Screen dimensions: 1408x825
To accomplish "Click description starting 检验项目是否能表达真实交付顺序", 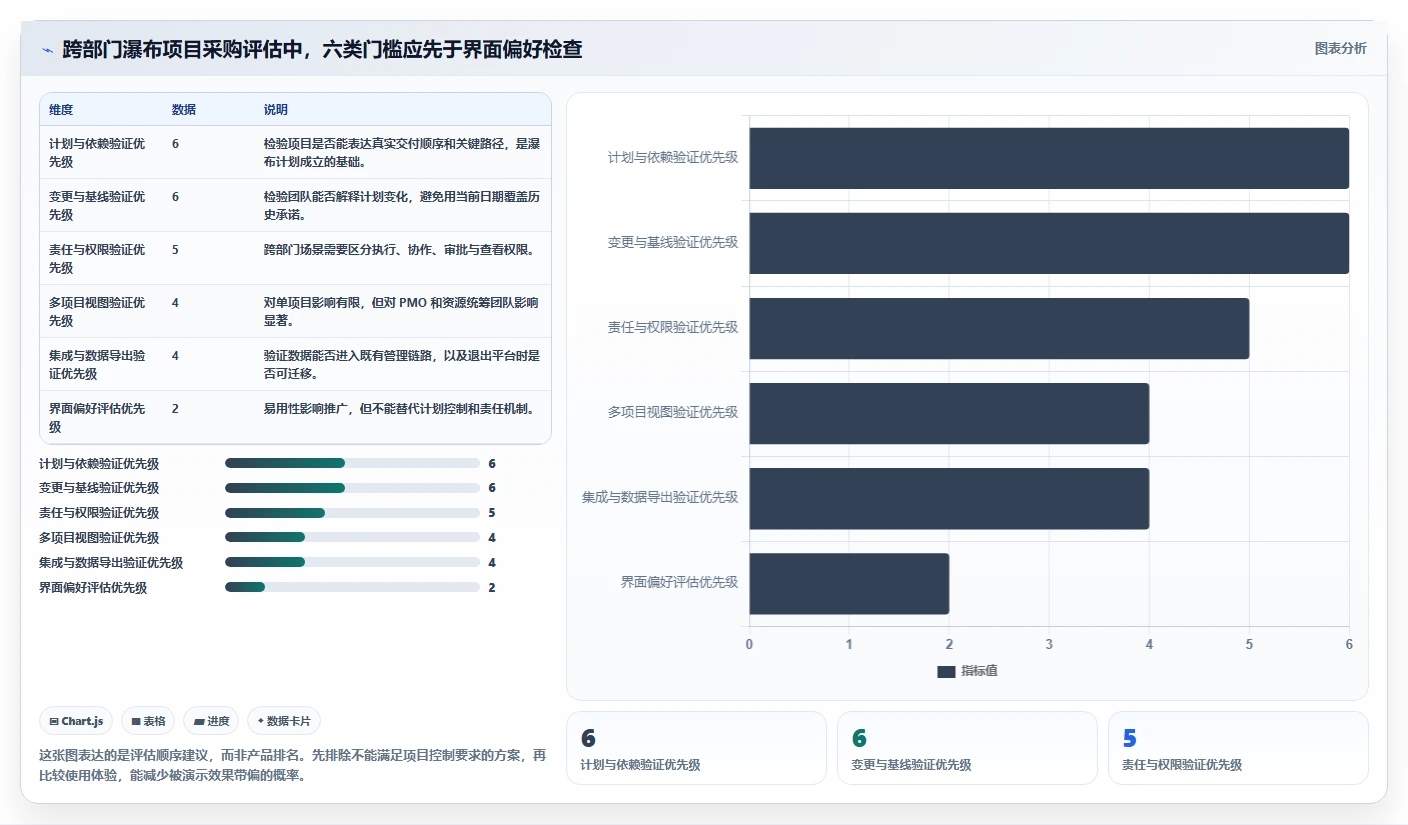I will click(x=402, y=152).
